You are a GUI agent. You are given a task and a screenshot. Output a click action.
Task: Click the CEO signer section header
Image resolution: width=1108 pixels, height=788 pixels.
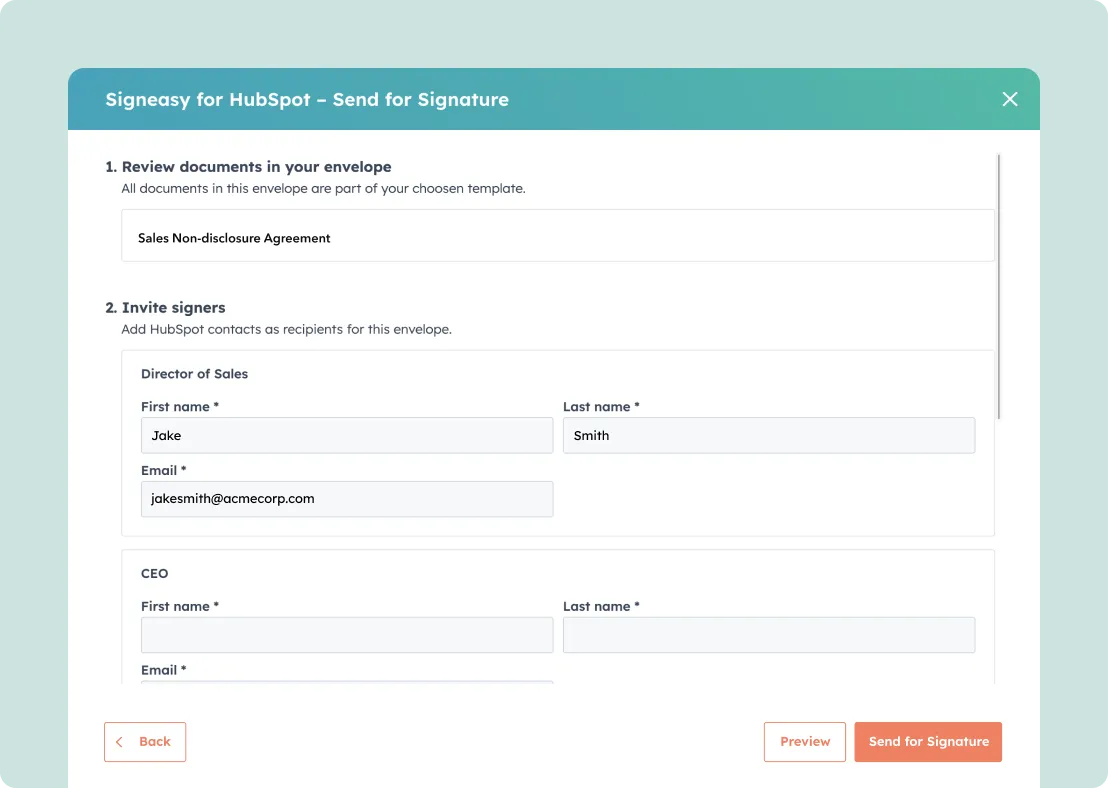tap(155, 573)
